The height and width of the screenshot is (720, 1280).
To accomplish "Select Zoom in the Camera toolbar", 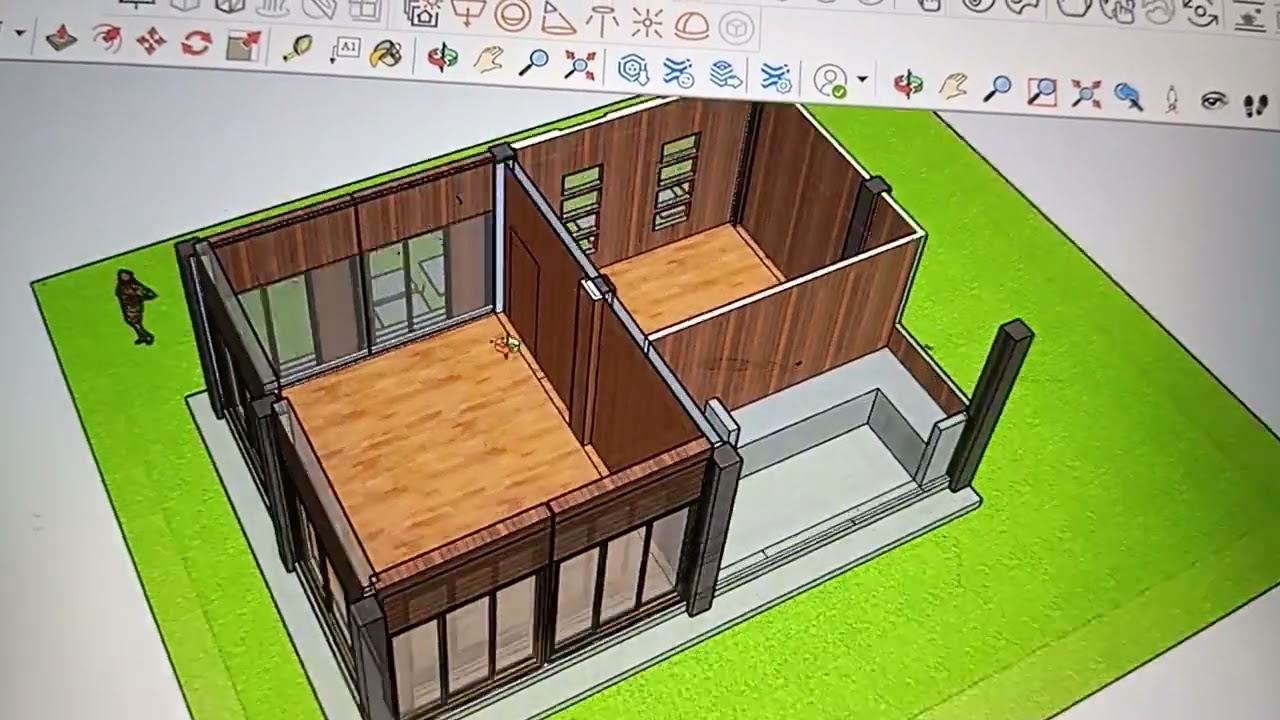I will point(997,89).
